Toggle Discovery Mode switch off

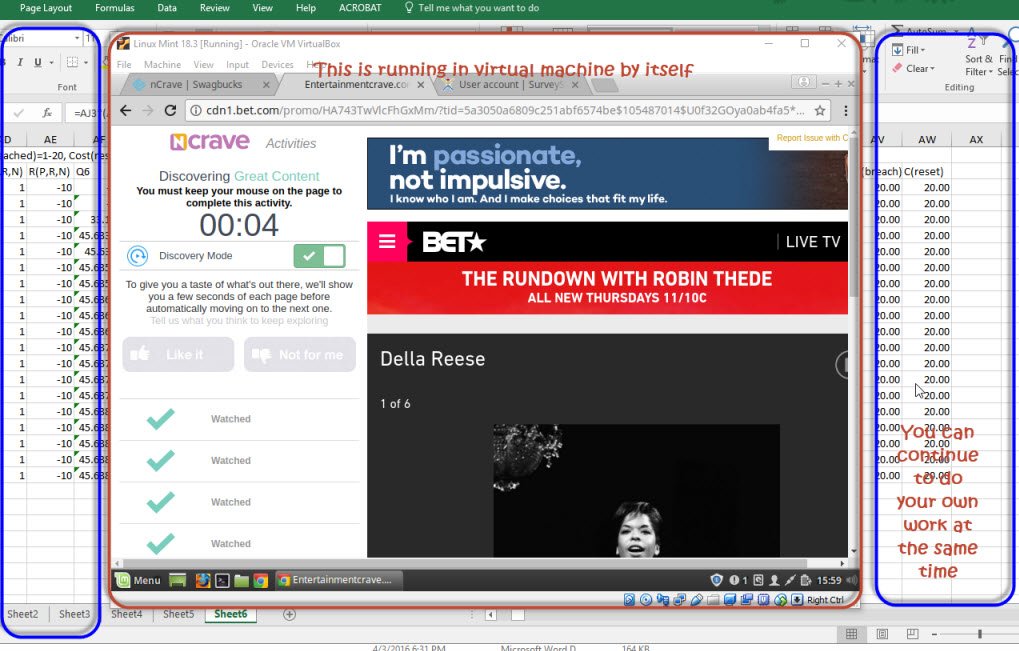[x=319, y=256]
